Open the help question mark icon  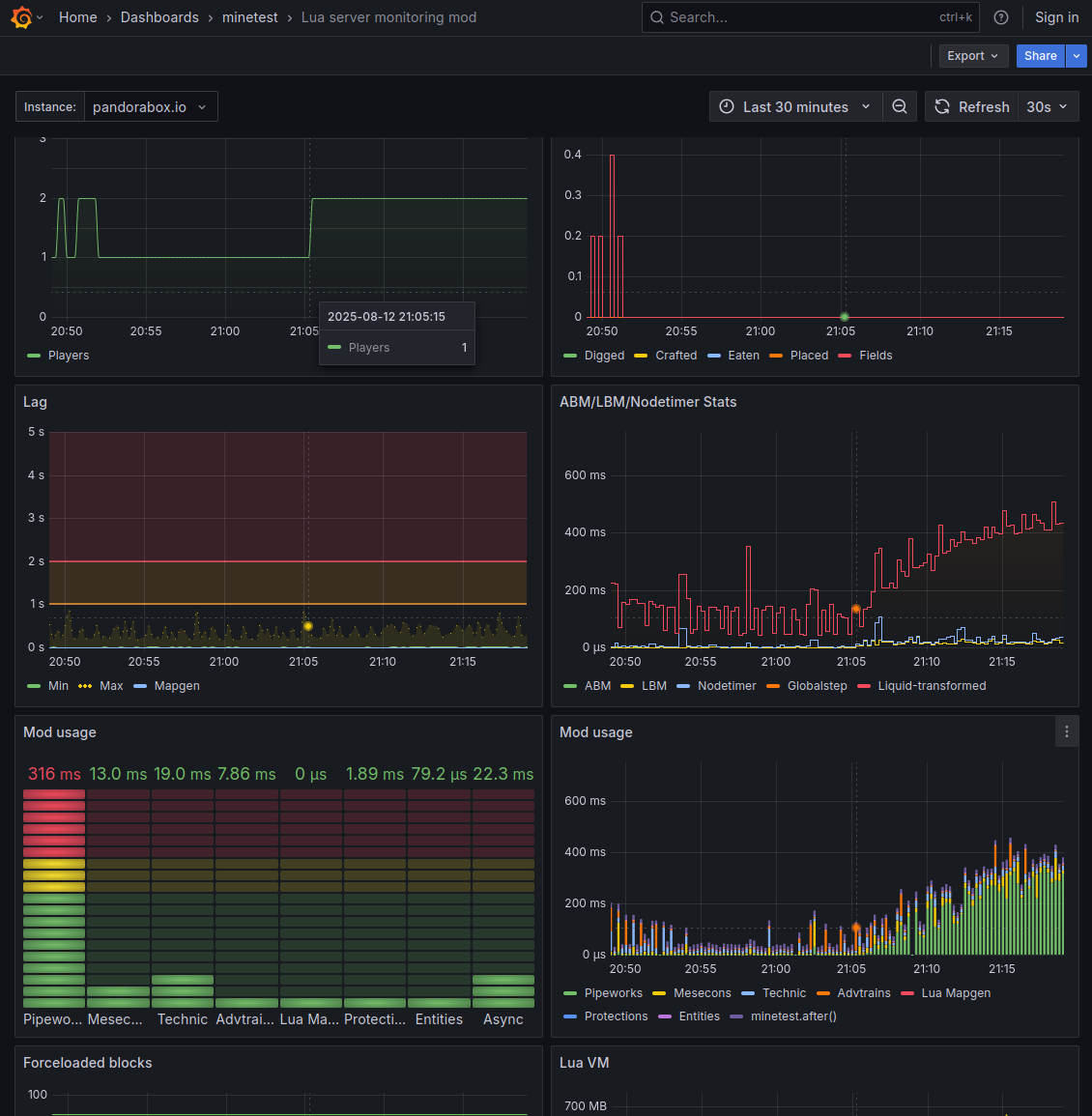click(1001, 17)
